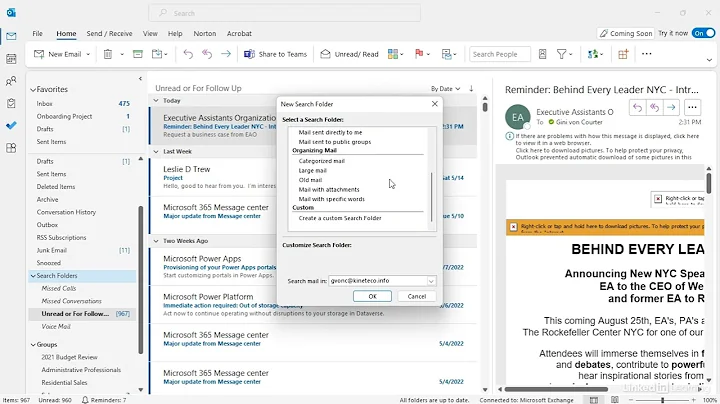This screenshot has height=404, width=720.
Task: Click the Archive icon in ribbon
Action: tap(137, 54)
